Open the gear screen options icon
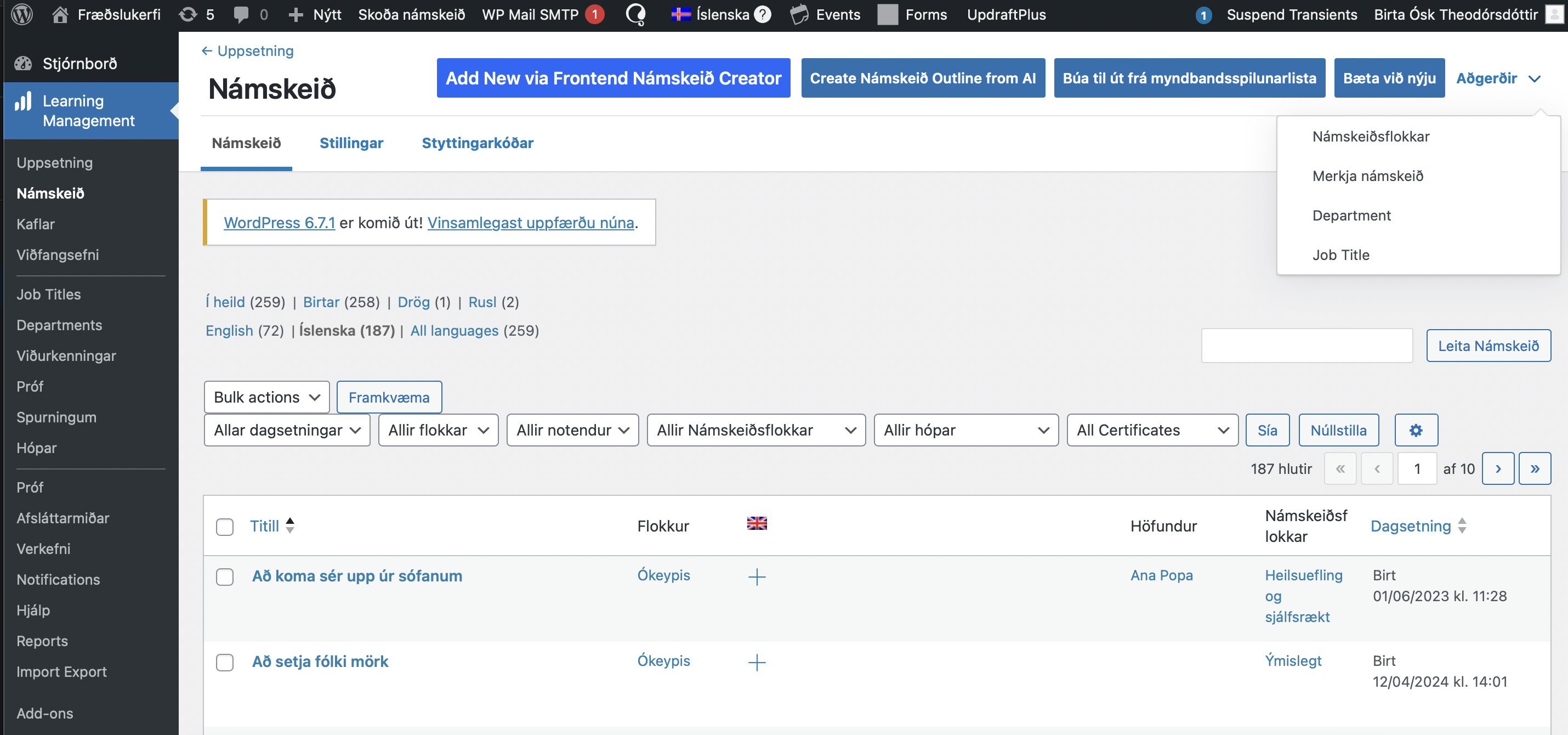The width and height of the screenshot is (1568, 735). 1416,430
